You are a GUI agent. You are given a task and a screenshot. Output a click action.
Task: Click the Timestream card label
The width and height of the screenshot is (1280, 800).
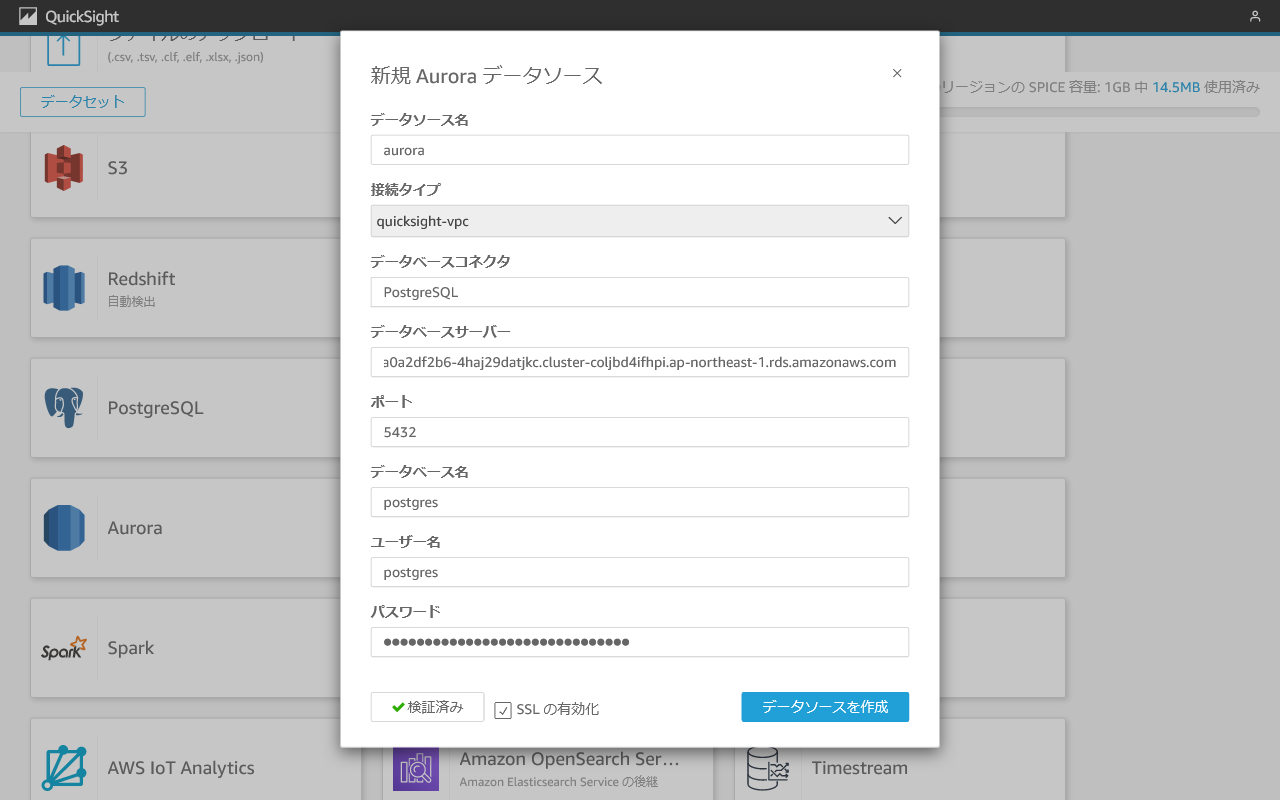point(860,768)
